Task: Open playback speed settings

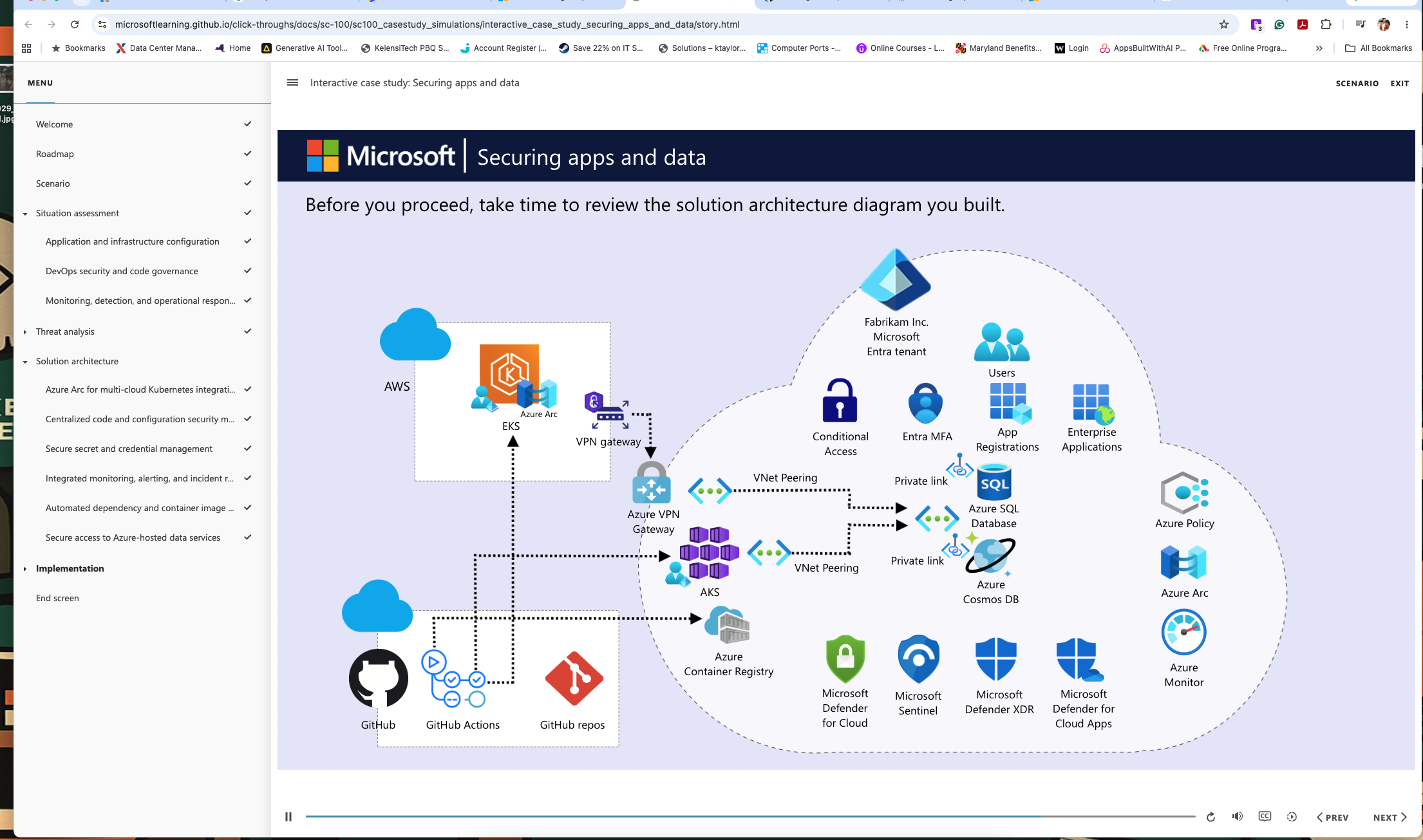Action: 1292,817
